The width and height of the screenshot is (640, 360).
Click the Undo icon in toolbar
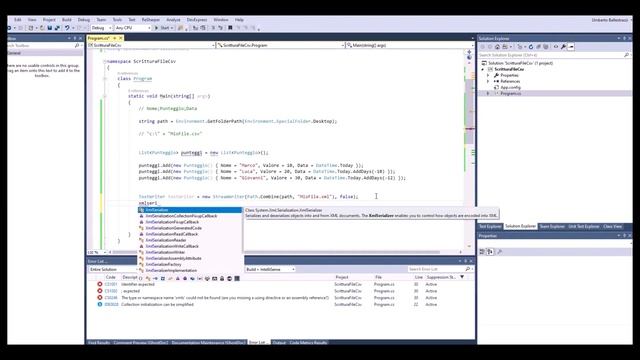(x=67, y=28)
